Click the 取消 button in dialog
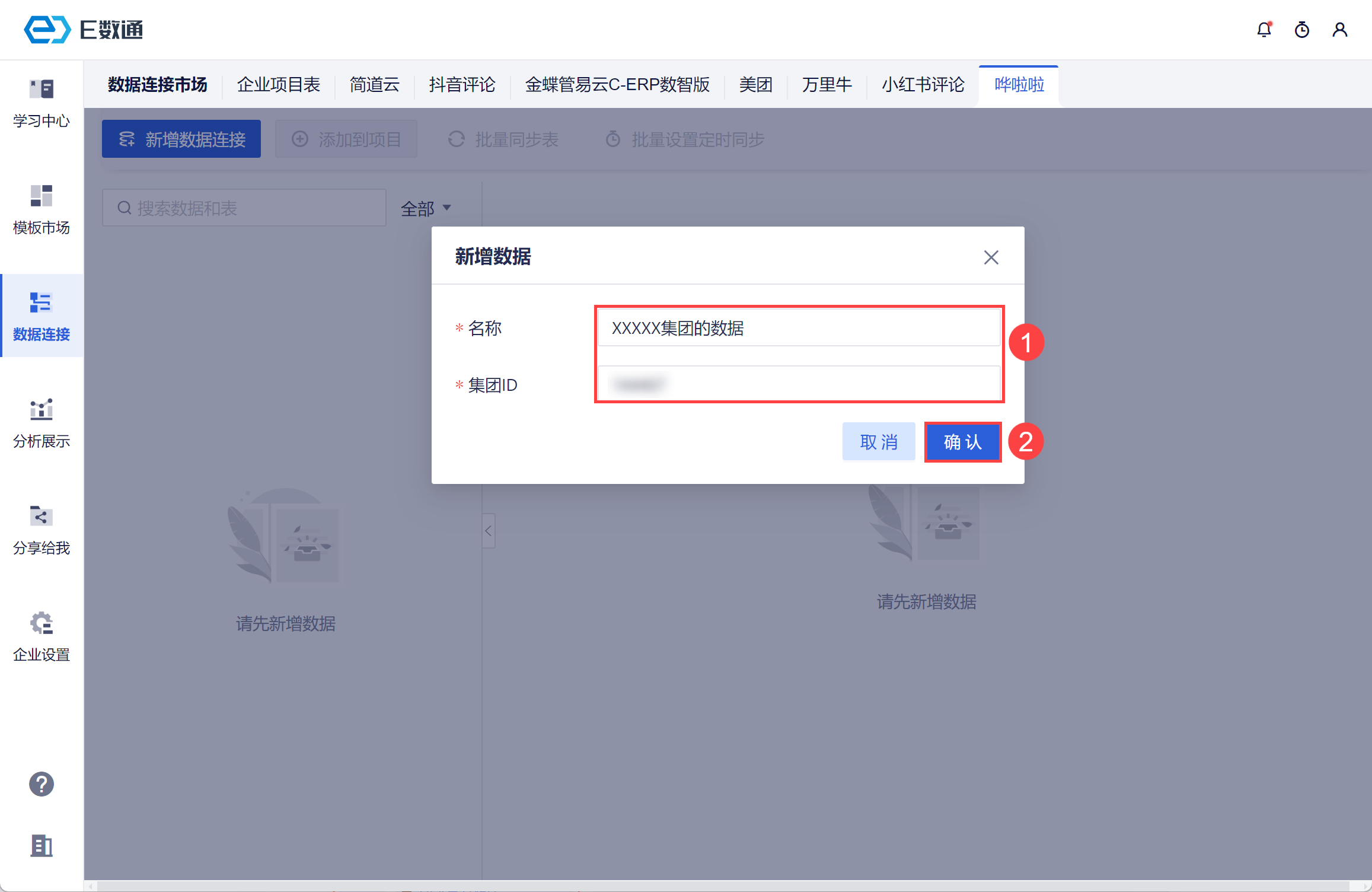This screenshot has height=892, width=1372. (879, 442)
